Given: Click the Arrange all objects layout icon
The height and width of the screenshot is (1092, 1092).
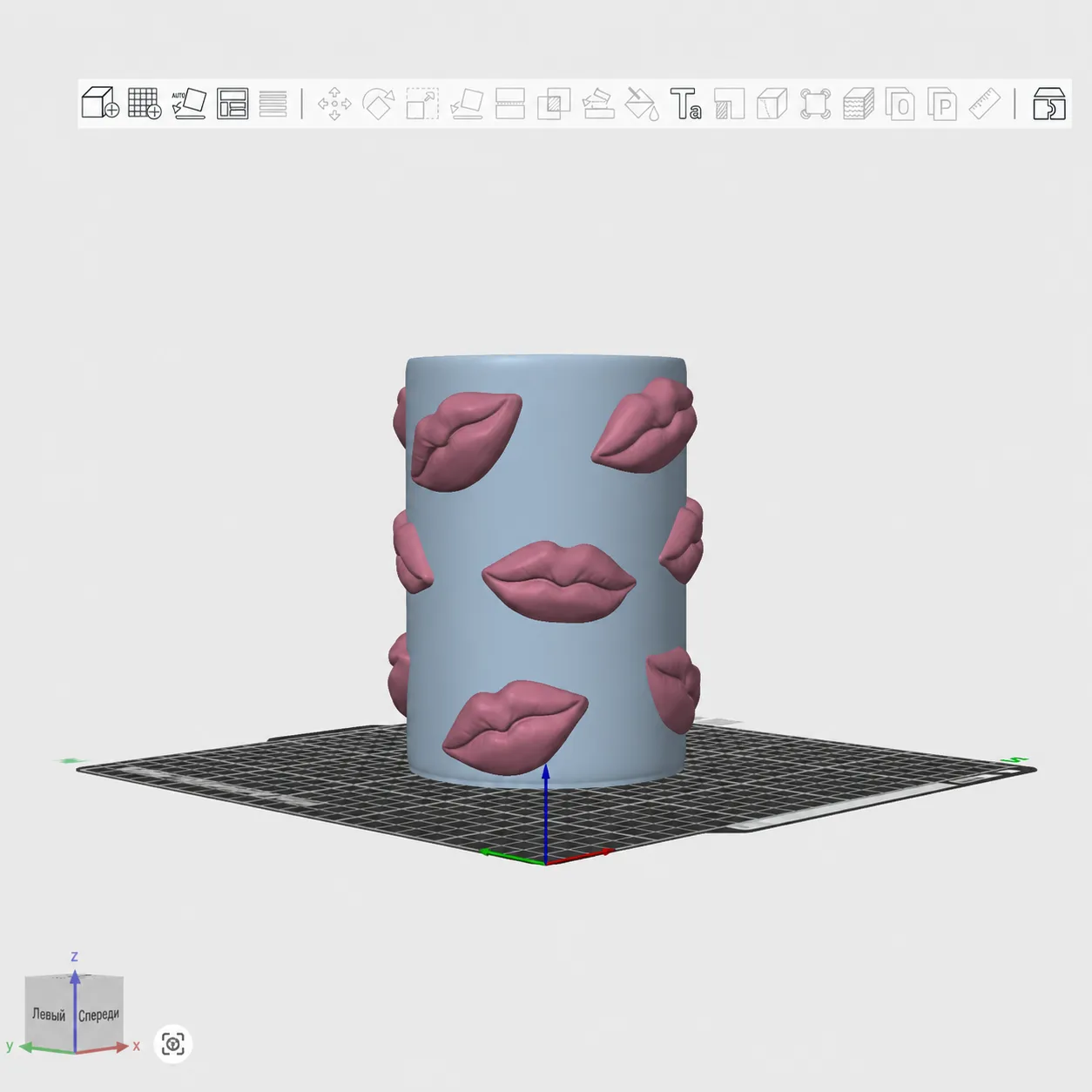Looking at the screenshot, I should point(233,104).
